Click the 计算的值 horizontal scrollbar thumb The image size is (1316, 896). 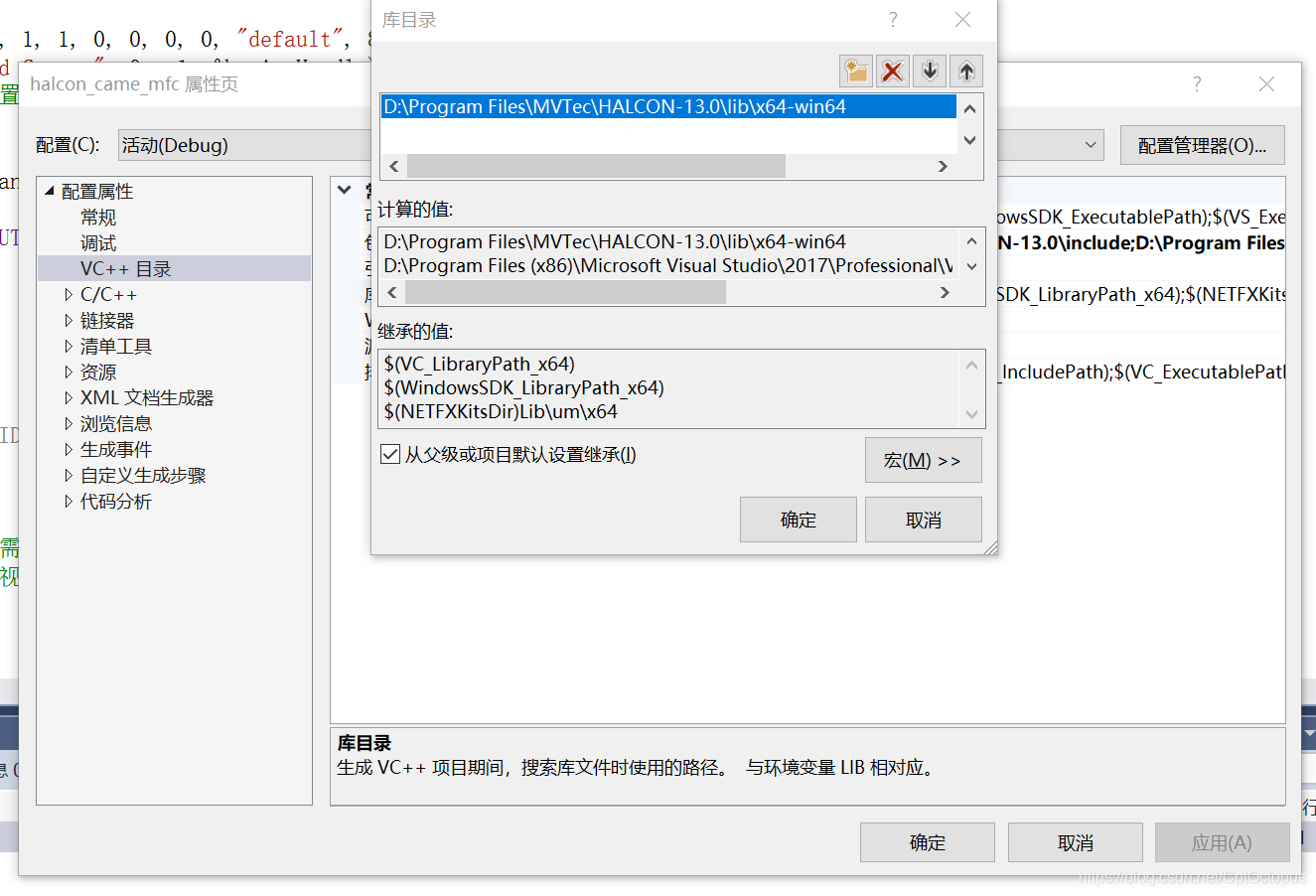point(565,292)
